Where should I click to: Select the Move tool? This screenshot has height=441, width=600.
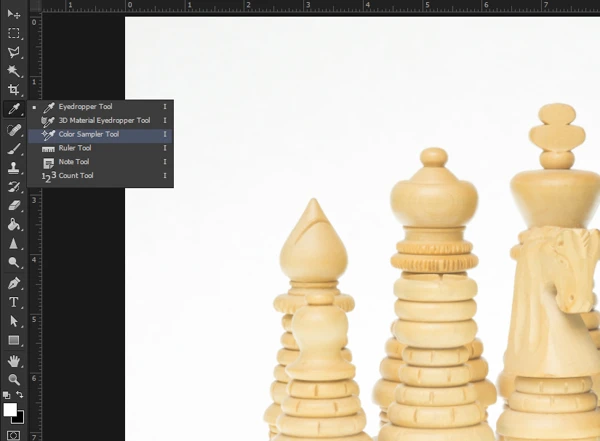tap(14, 14)
